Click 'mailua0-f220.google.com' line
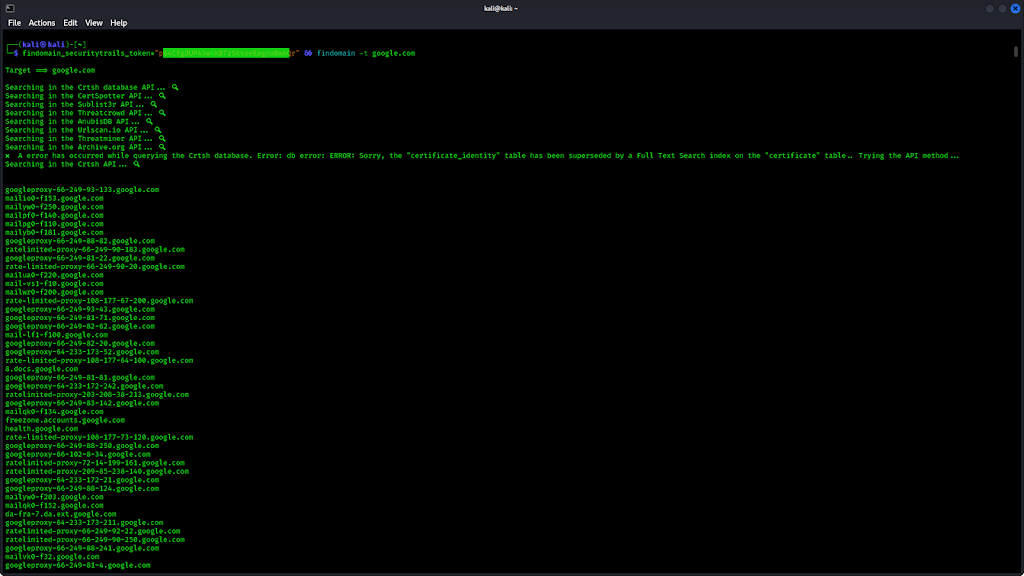 [54, 275]
